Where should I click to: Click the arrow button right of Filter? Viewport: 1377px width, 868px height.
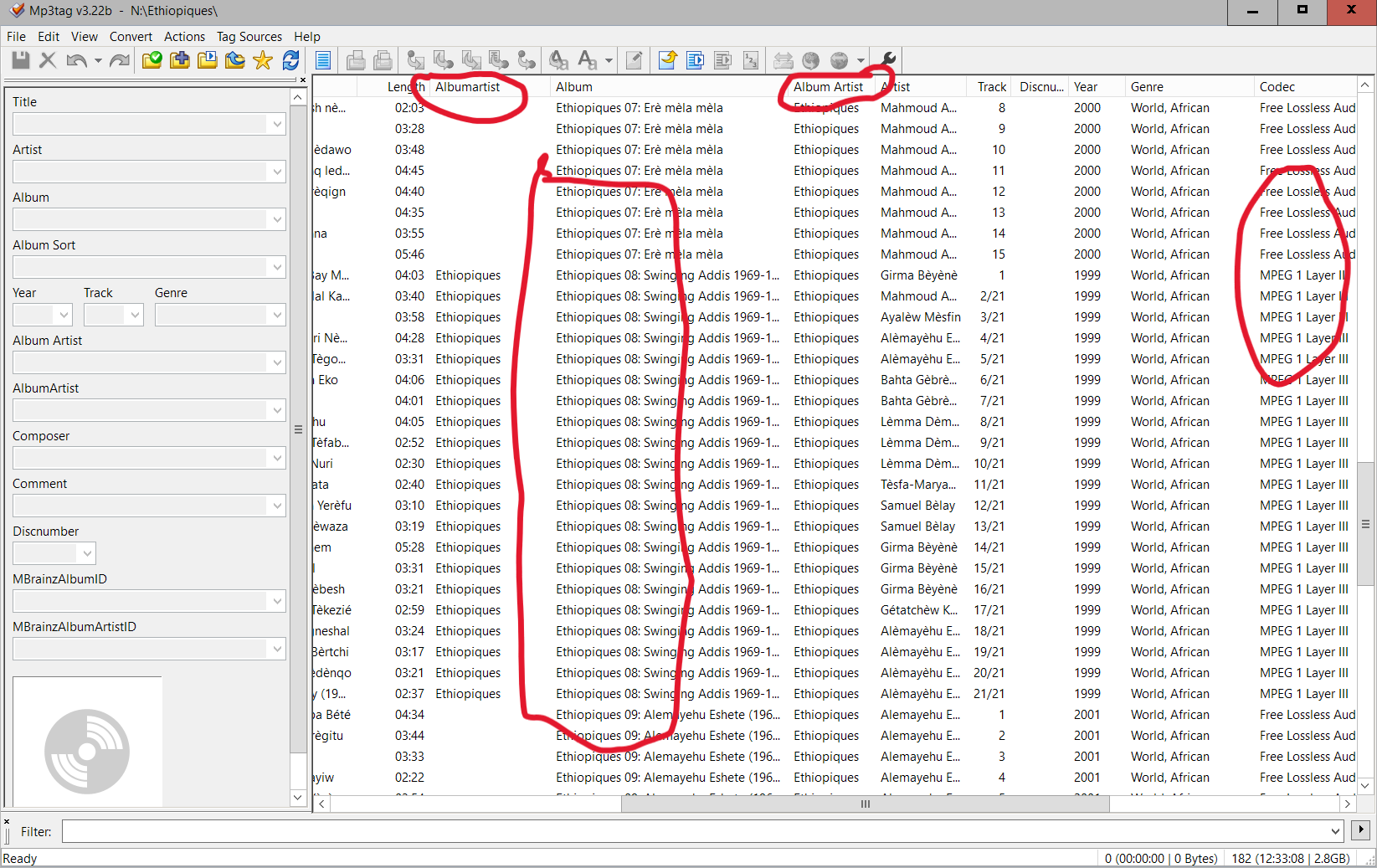tap(1361, 830)
